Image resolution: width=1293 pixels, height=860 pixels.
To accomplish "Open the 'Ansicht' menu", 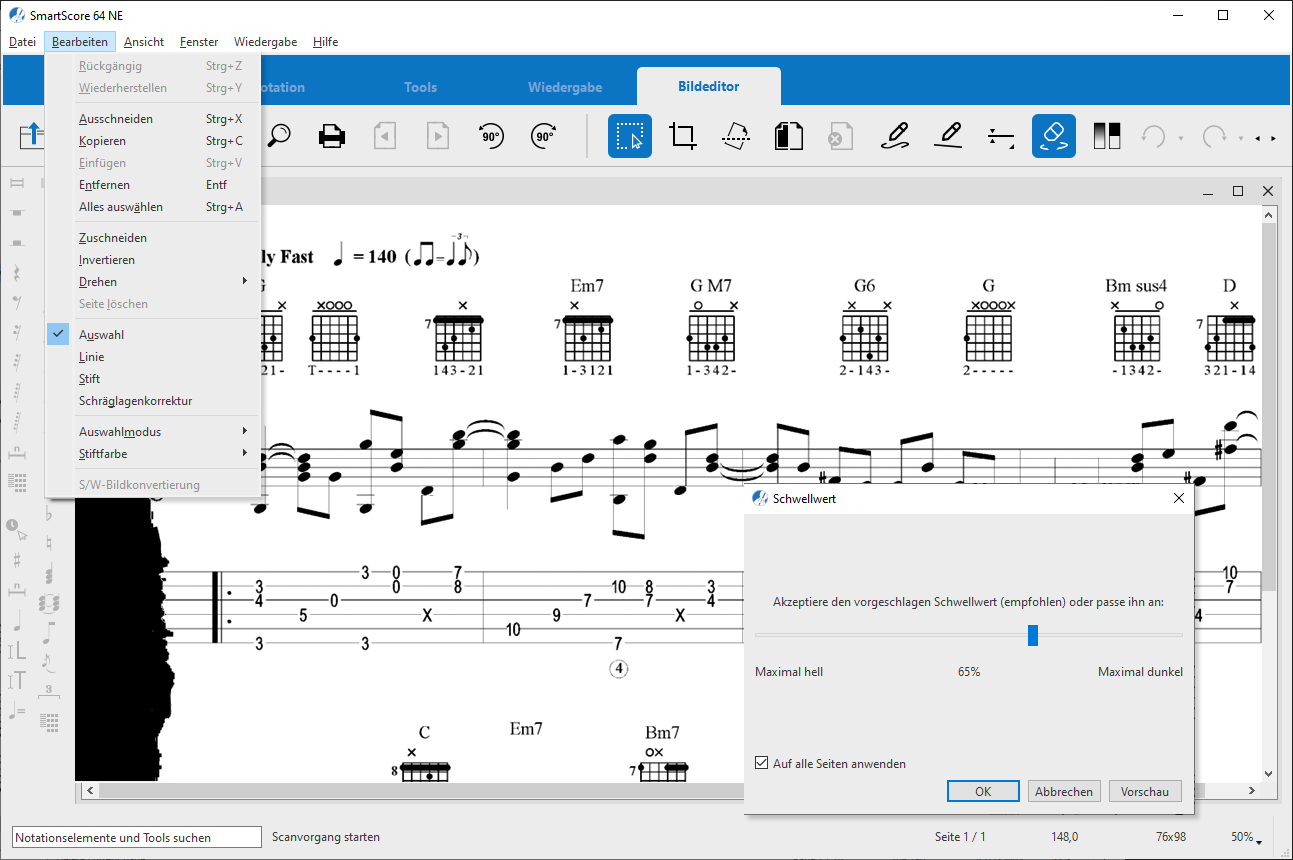I will point(144,42).
